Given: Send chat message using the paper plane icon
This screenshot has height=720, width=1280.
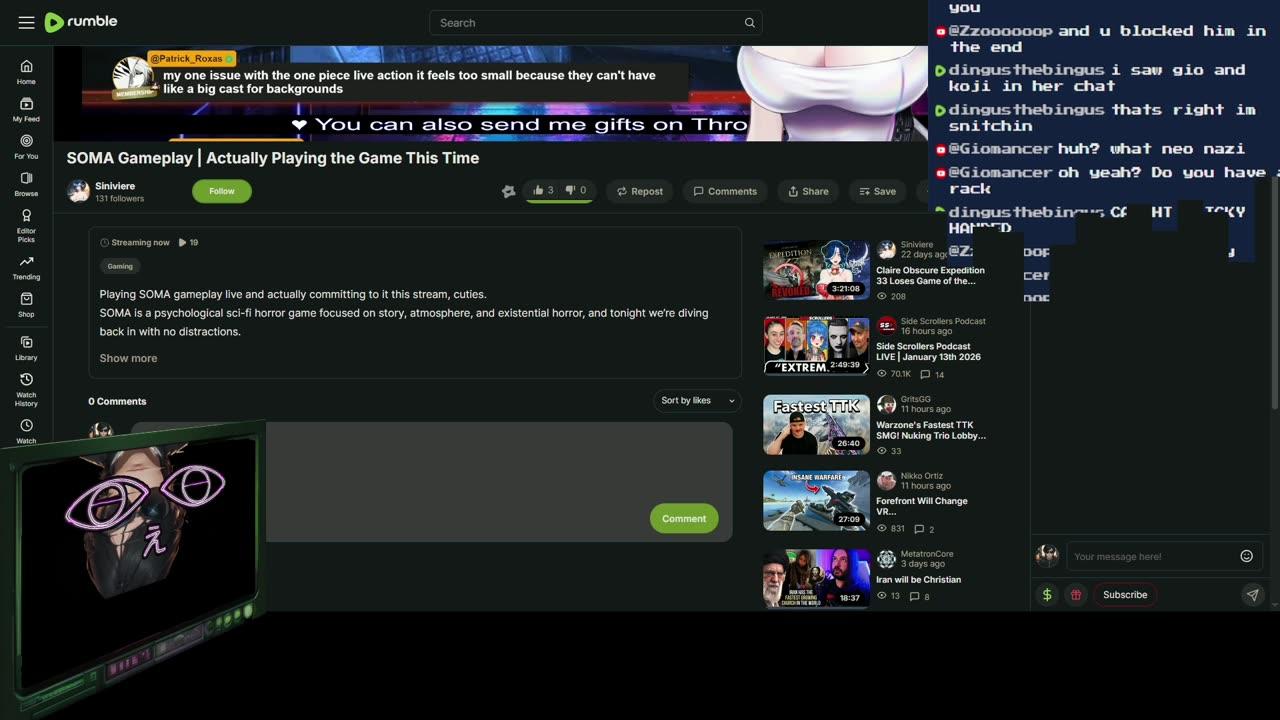Looking at the screenshot, I should click(x=1253, y=594).
